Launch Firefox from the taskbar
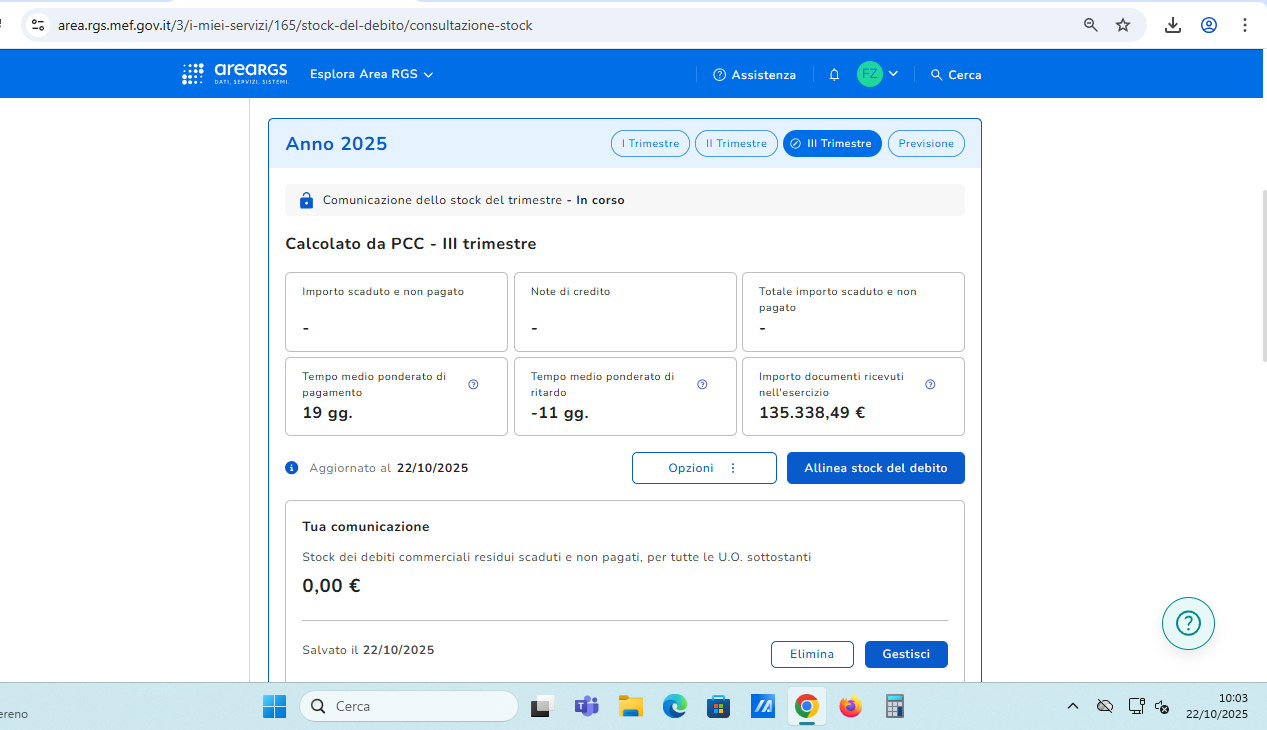1267x730 pixels. 850,707
